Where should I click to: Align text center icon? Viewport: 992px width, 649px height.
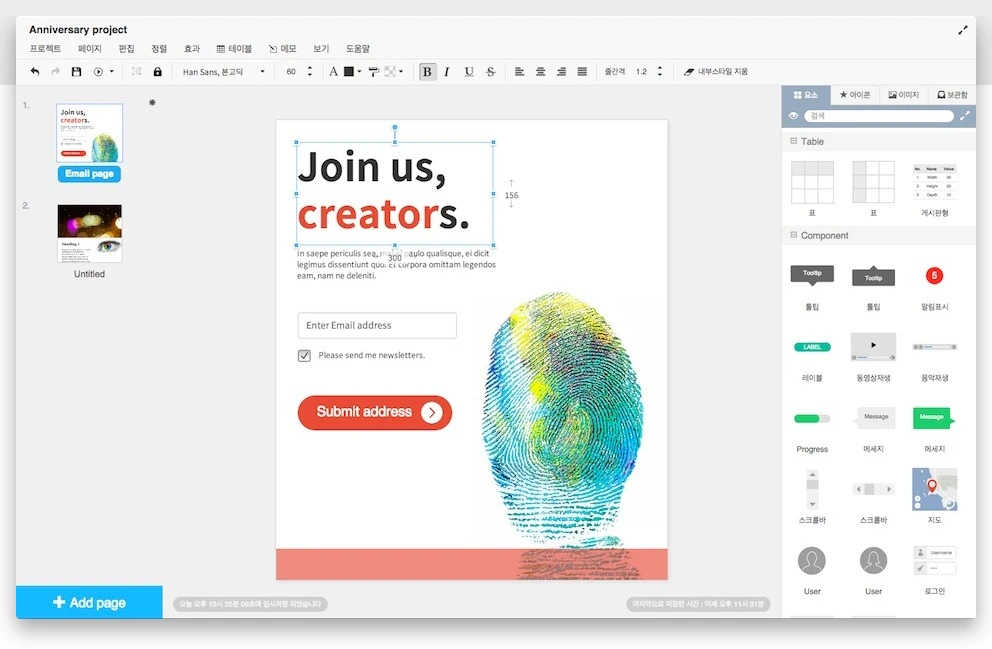coord(540,71)
